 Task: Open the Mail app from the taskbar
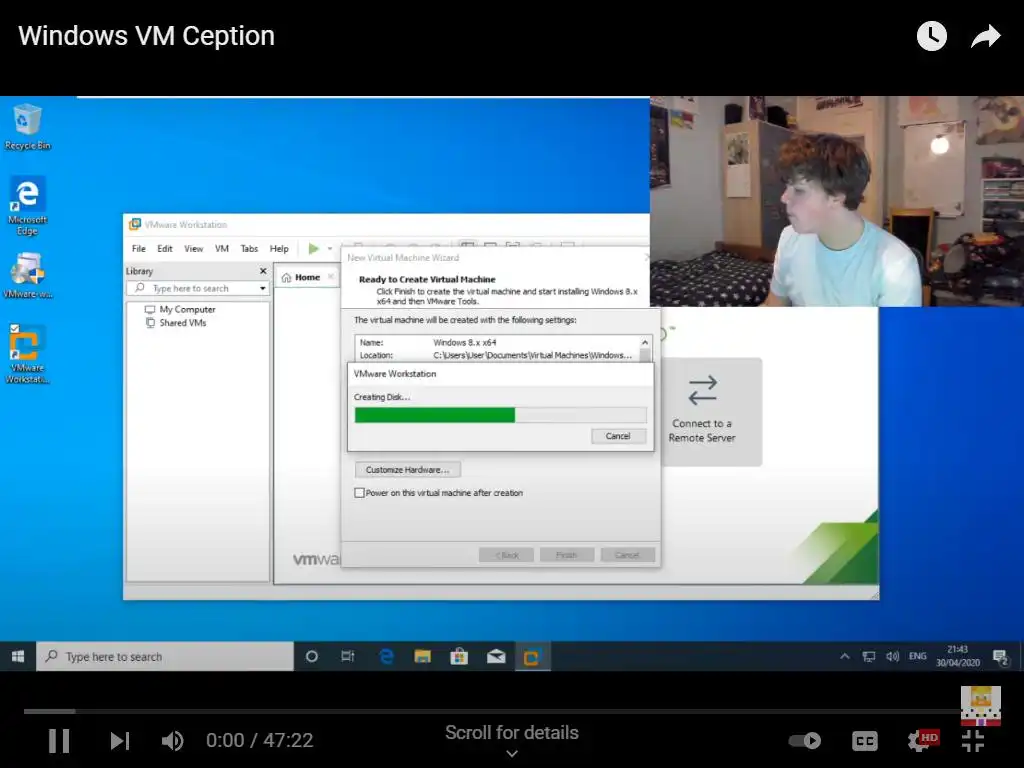(x=496, y=656)
